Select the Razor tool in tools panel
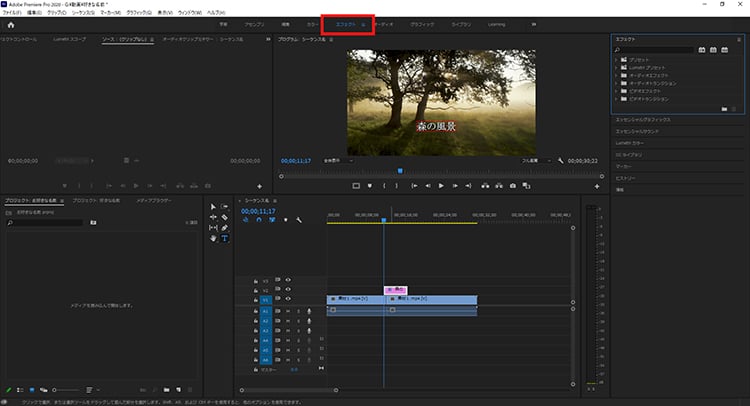Image resolution: width=750 pixels, height=406 pixels. point(224,217)
